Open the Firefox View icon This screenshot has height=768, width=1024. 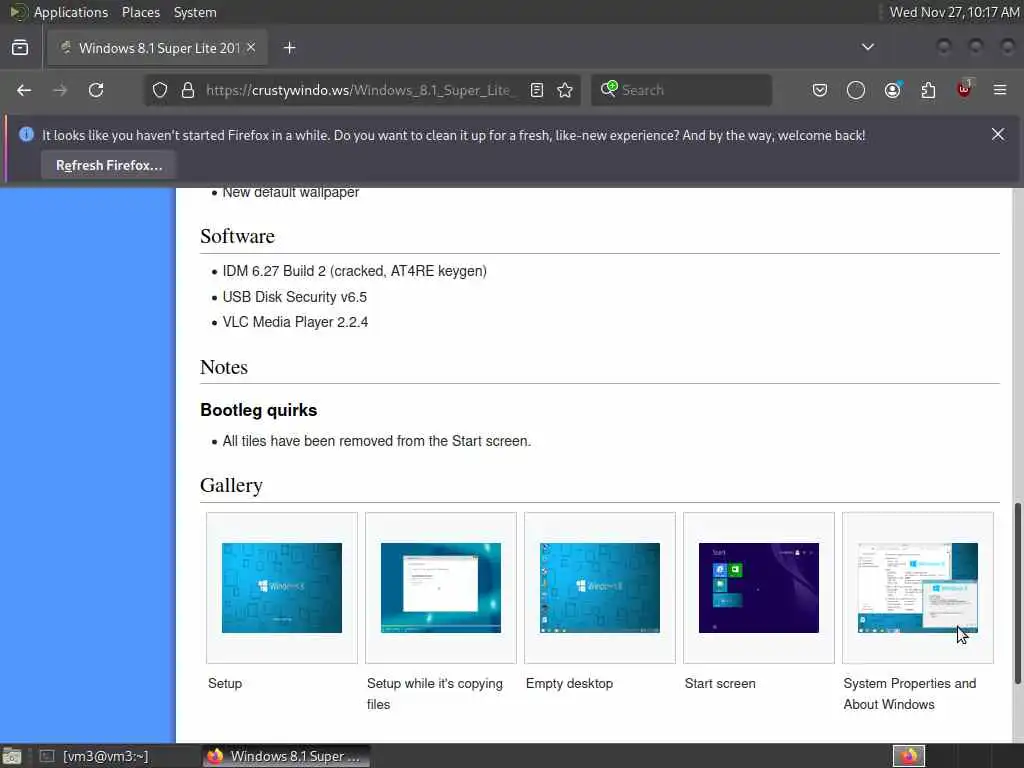20,48
